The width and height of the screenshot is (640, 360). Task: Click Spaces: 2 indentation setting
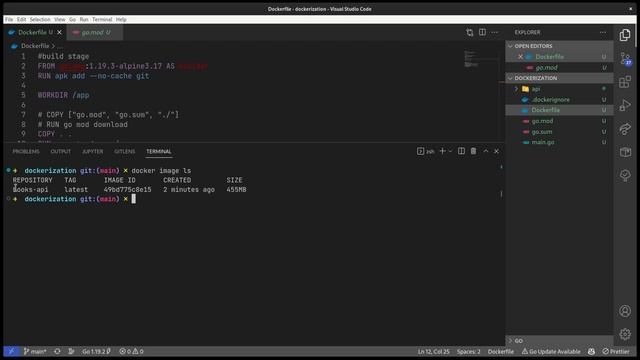468,351
